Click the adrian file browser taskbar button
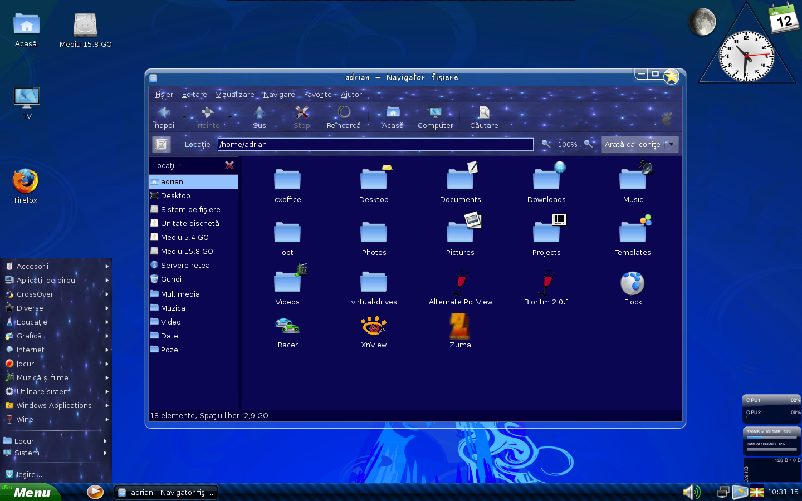The height and width of the screenshot is (501, 802). click(166, 492)
